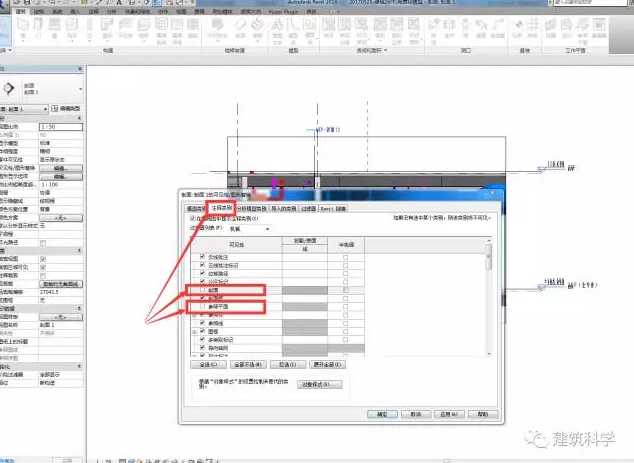Select the Ceiling tool in ribbon
This screenshot has height=463, width=634.
125,28
